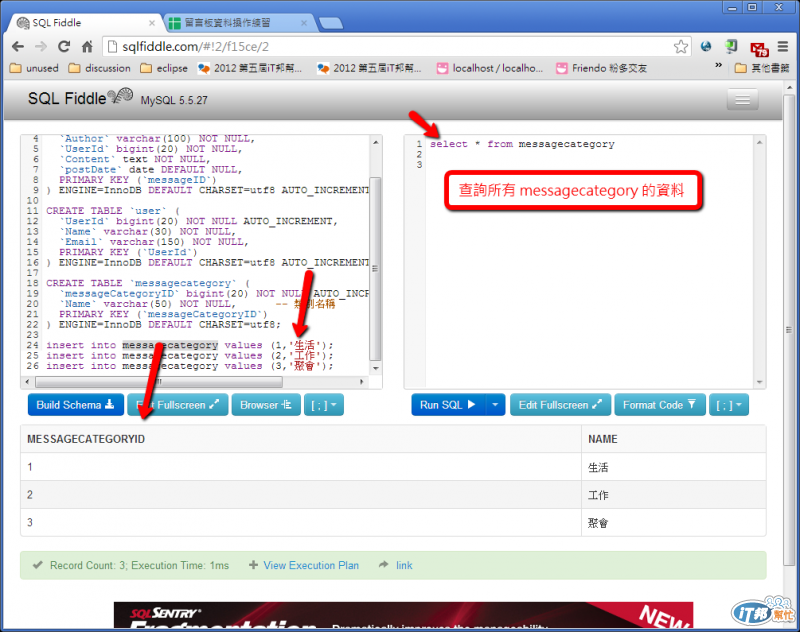Switch to the 留言板資料操作練習 tab
The image size is (800, 632).
pyautogui.click(x=235, y=23)
